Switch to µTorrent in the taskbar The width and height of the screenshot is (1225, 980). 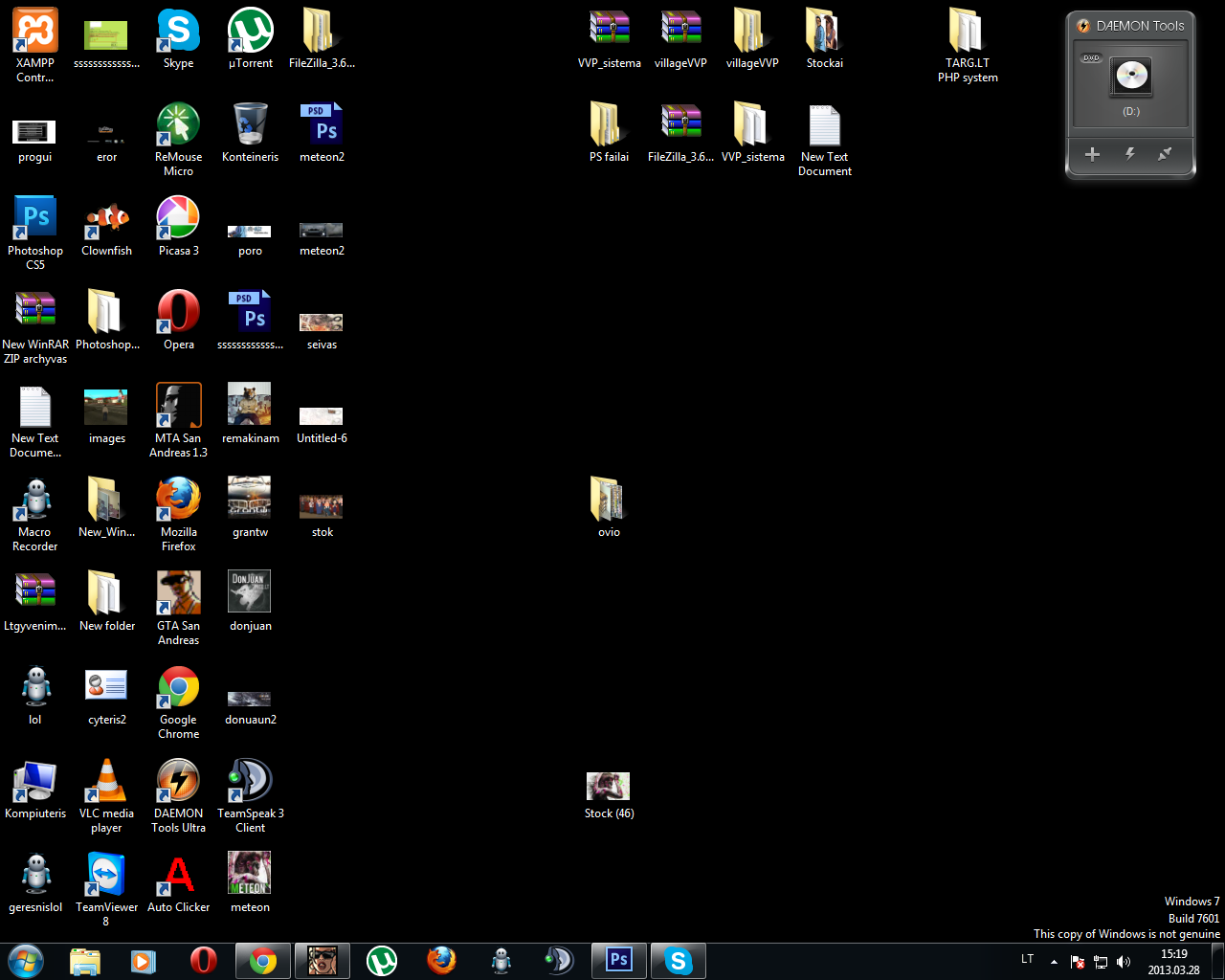click(x=382, y=961)
